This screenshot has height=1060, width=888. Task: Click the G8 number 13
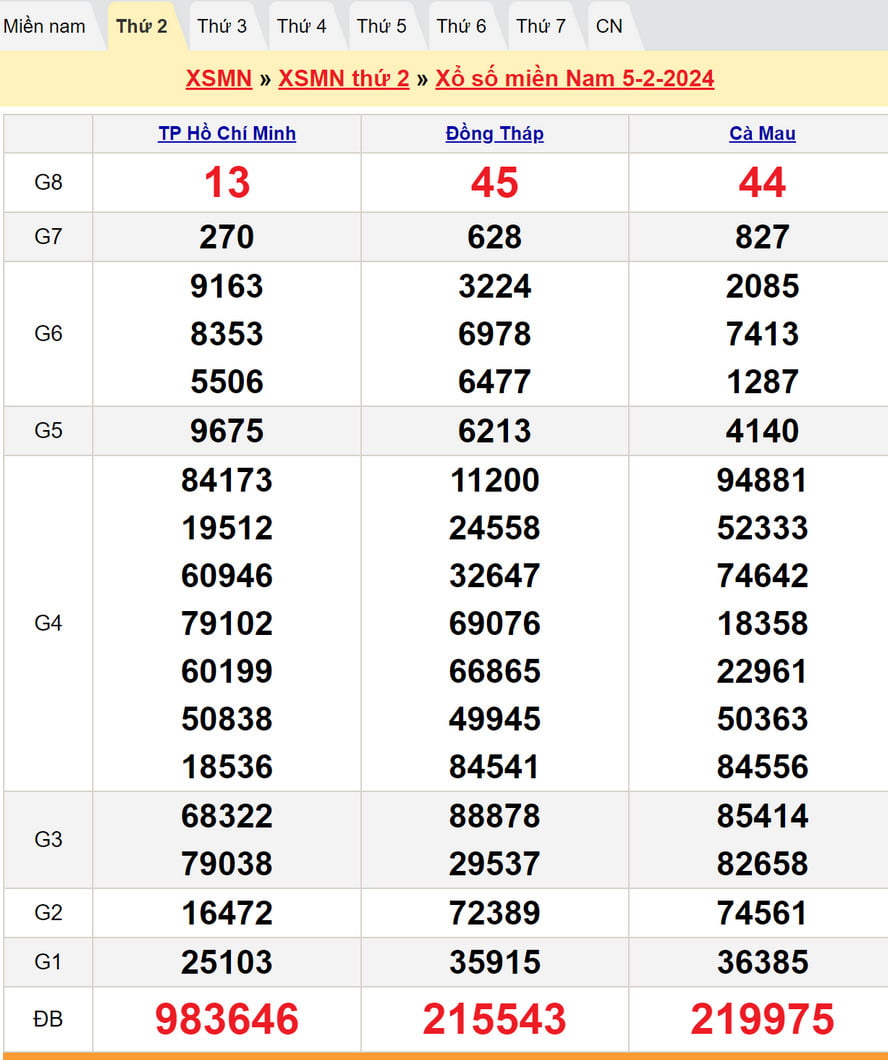point(227,183)
